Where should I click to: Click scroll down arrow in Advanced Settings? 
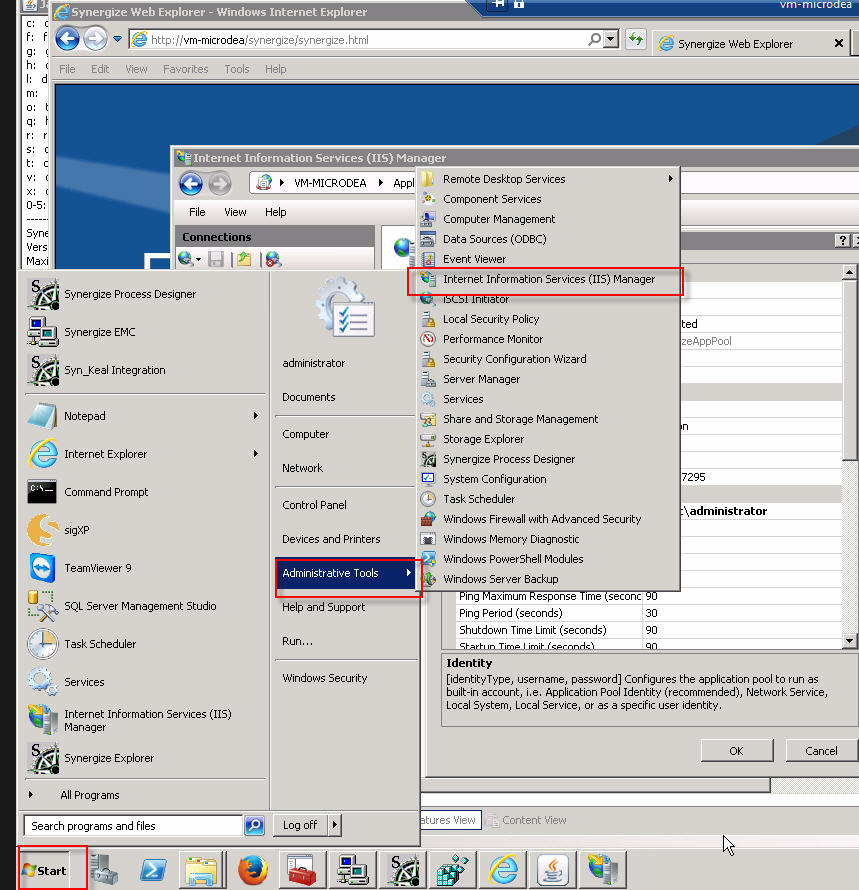pos(849,641)
